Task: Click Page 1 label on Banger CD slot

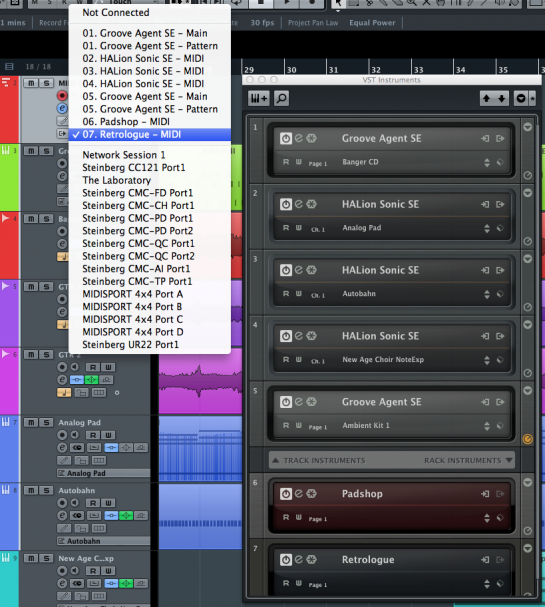Action: (x=317, y=164)
